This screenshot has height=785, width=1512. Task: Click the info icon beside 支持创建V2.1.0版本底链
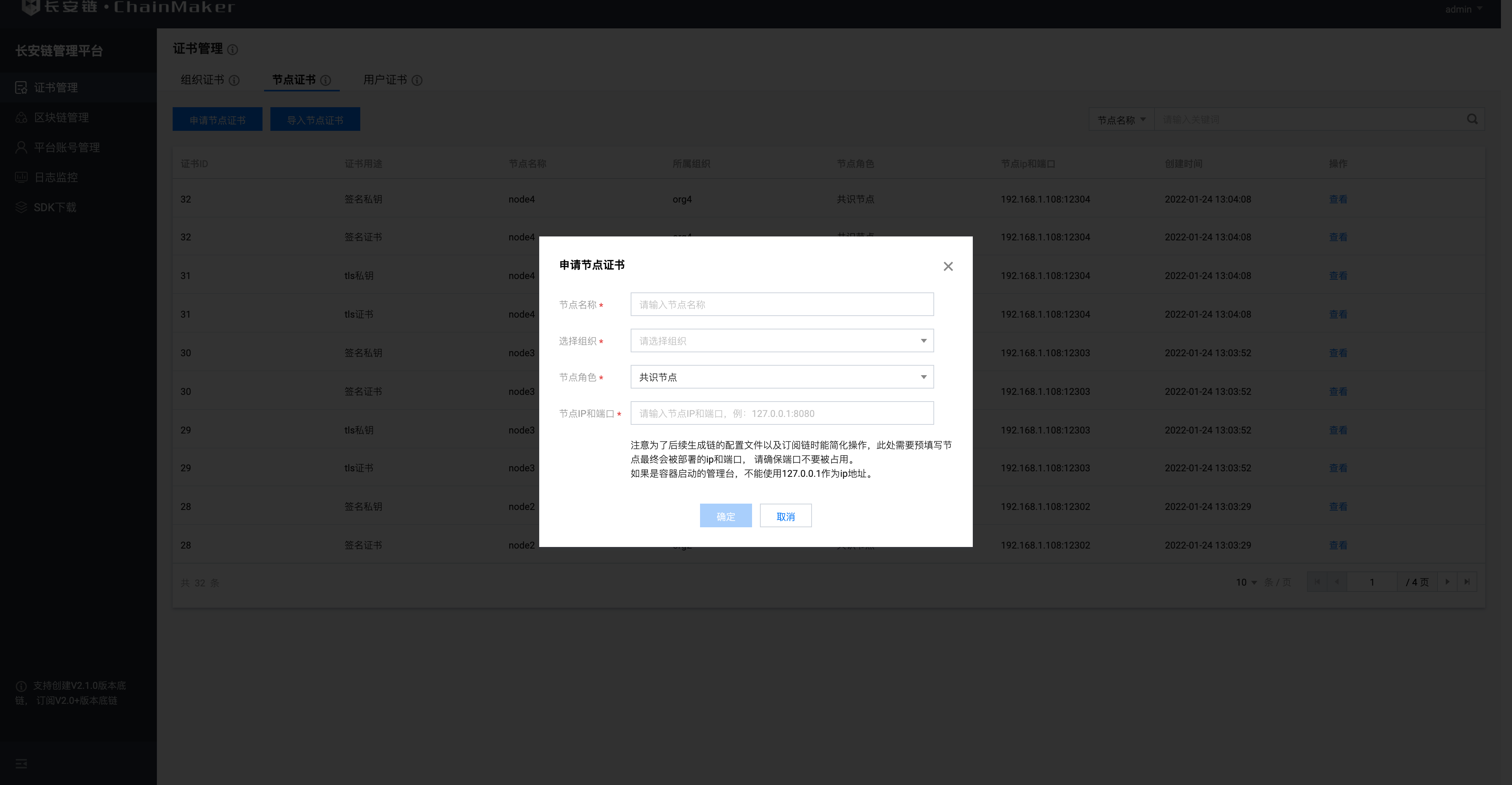pyautogui.click(x=21, y=686)
